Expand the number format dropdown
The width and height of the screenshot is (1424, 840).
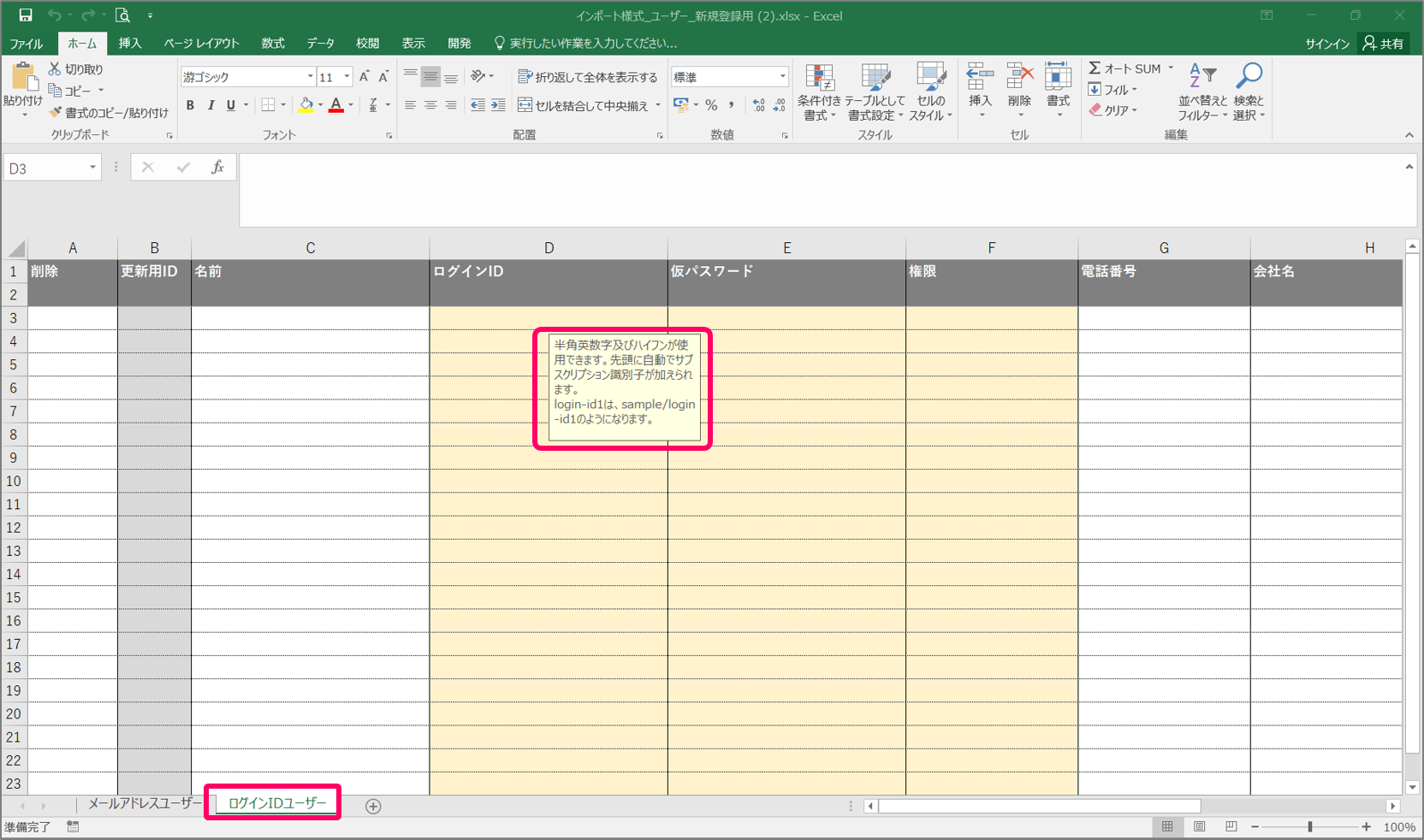(x=782, y=77)
